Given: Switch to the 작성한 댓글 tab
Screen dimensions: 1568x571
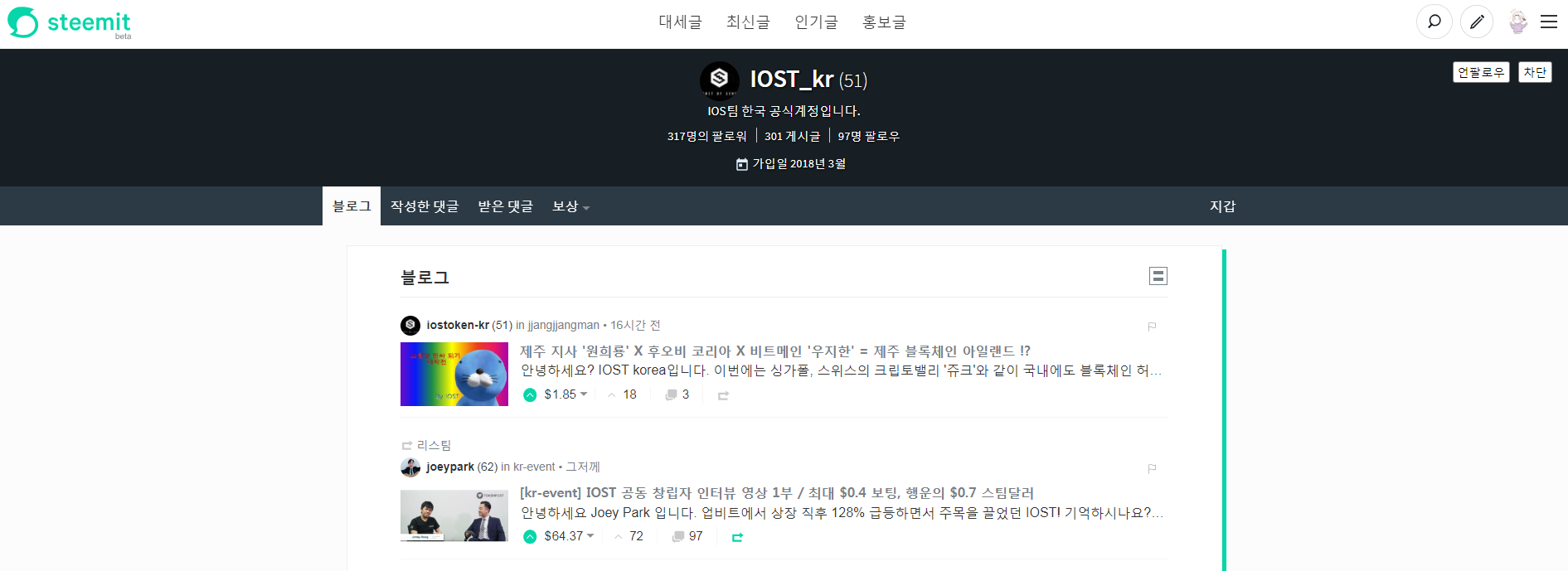Looking at the screenshot, I should click(x=425, y=206).
